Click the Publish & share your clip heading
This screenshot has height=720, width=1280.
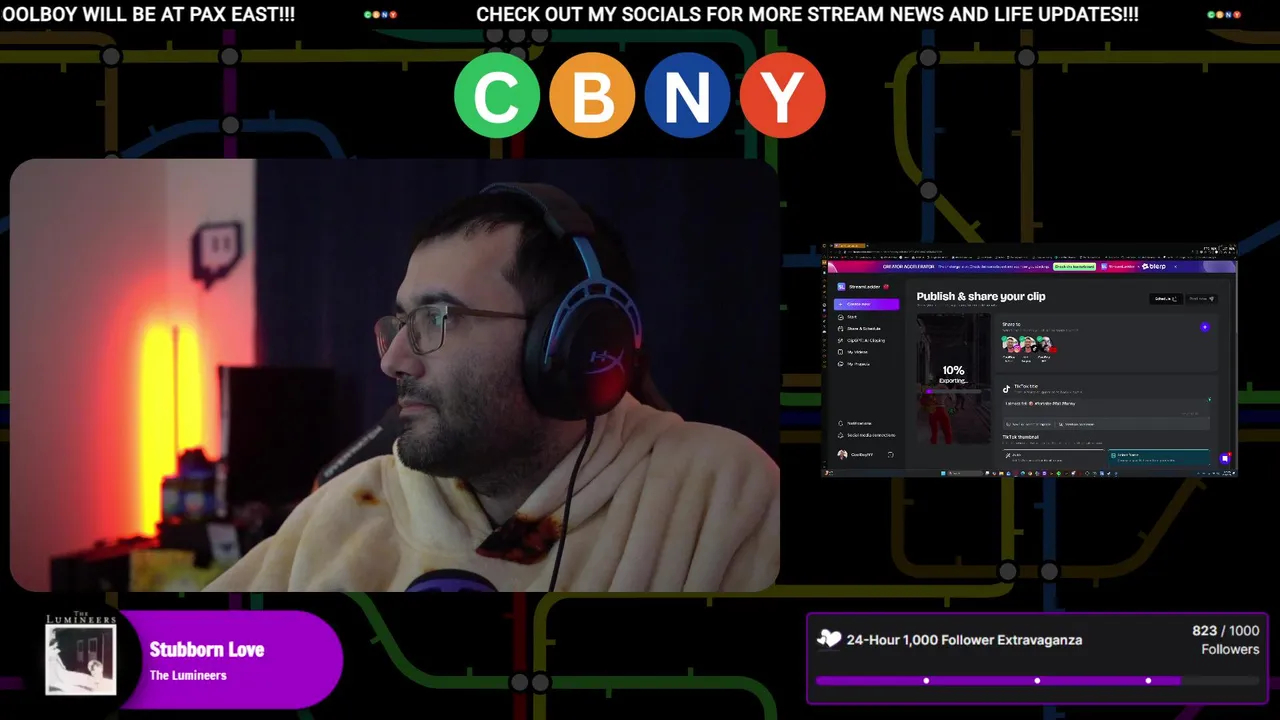pyautogui.click(x=981, y=296)
